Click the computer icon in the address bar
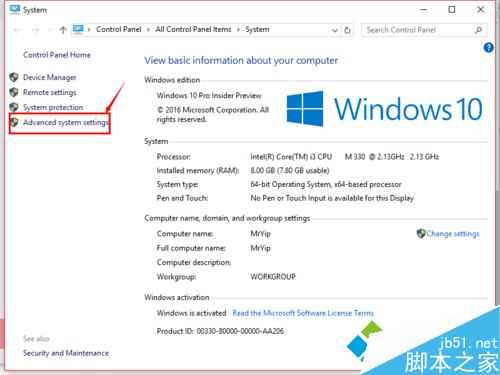The image size is (500, 375). pyautogui.click(x=78, y=30)
